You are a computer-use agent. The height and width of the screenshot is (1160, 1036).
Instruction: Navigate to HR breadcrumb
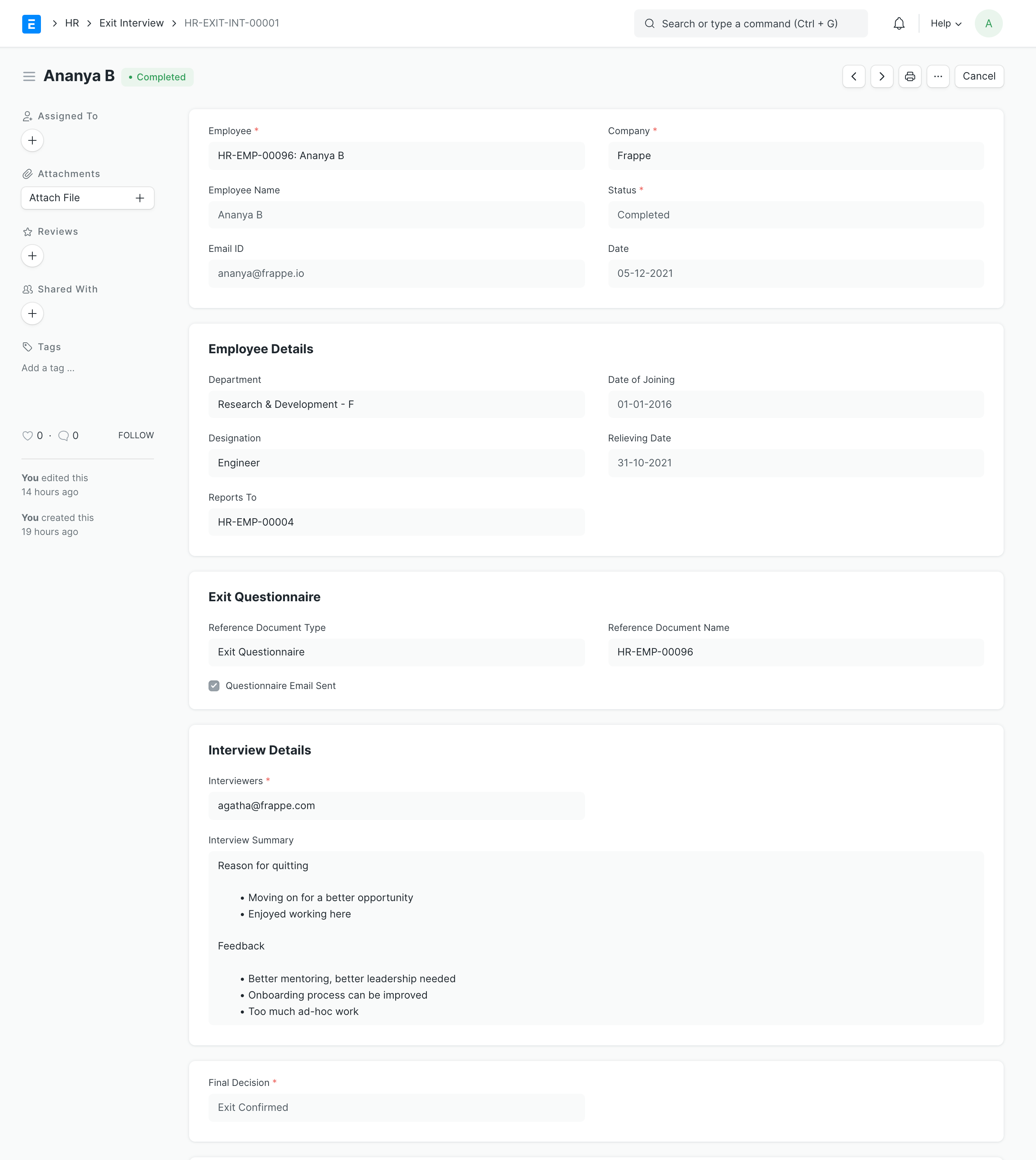pos(72,23)
